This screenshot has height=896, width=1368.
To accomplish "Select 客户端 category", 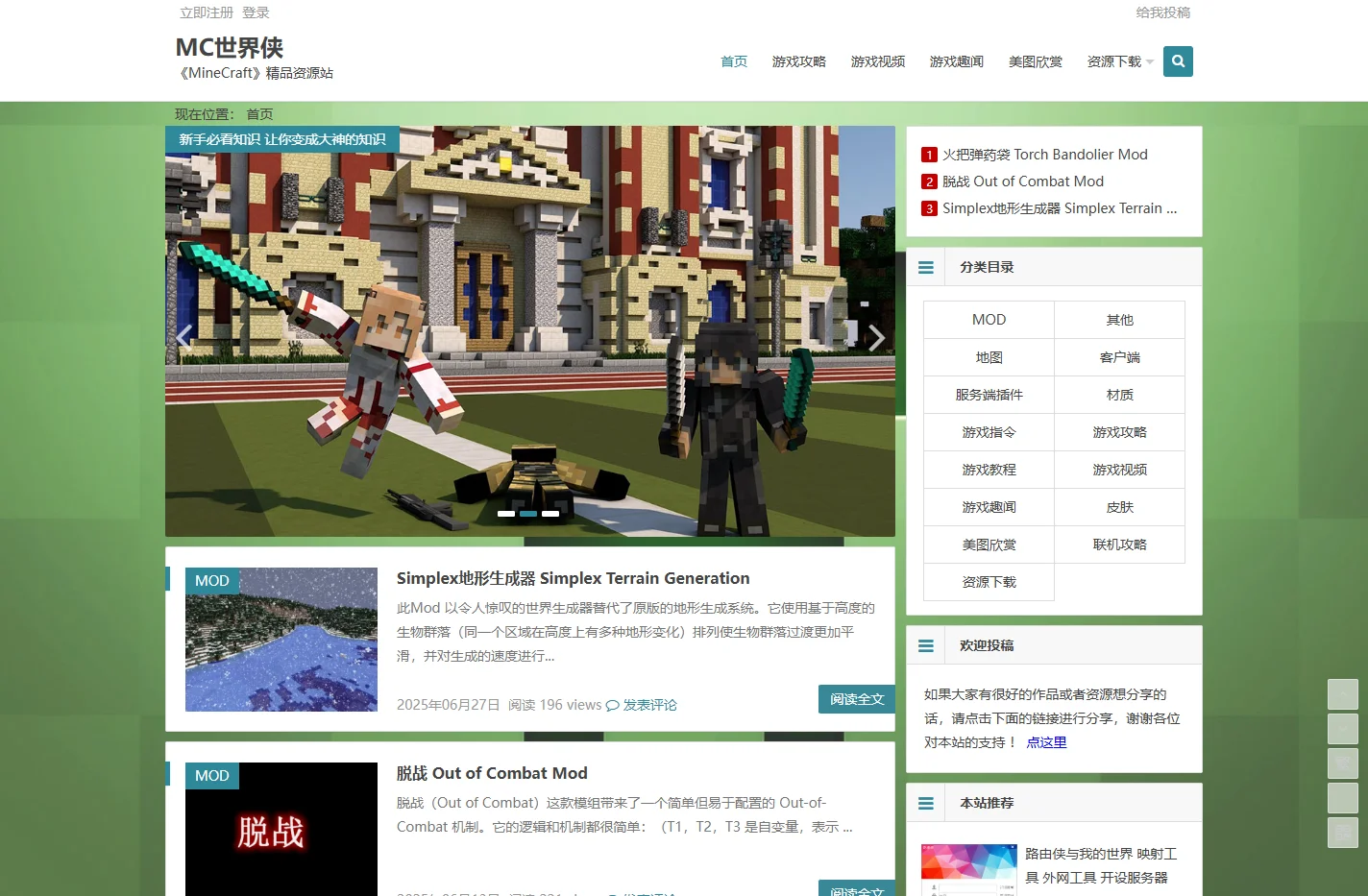I will coord(1119,357).
